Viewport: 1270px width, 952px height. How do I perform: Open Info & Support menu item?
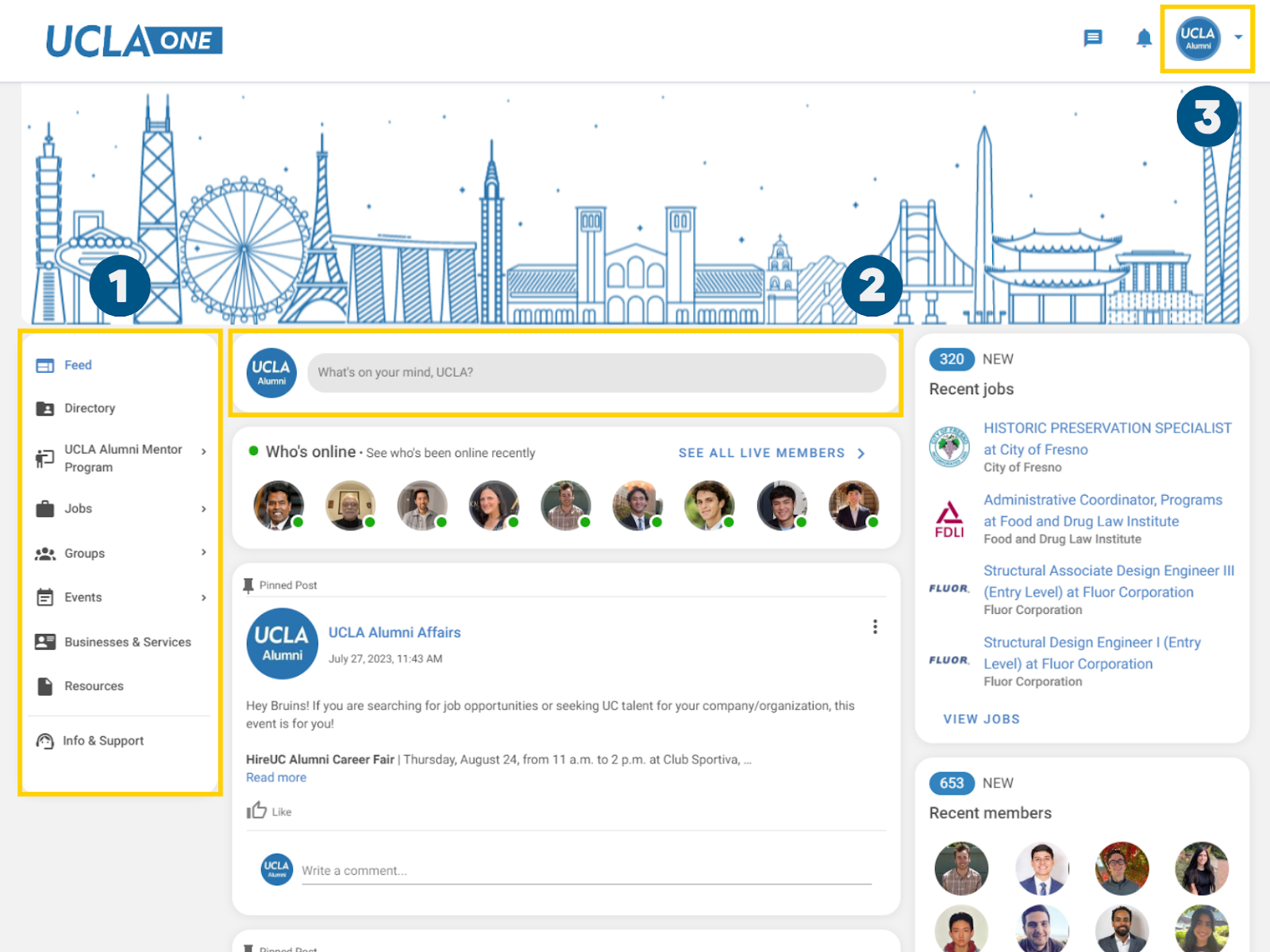point(103,741)
